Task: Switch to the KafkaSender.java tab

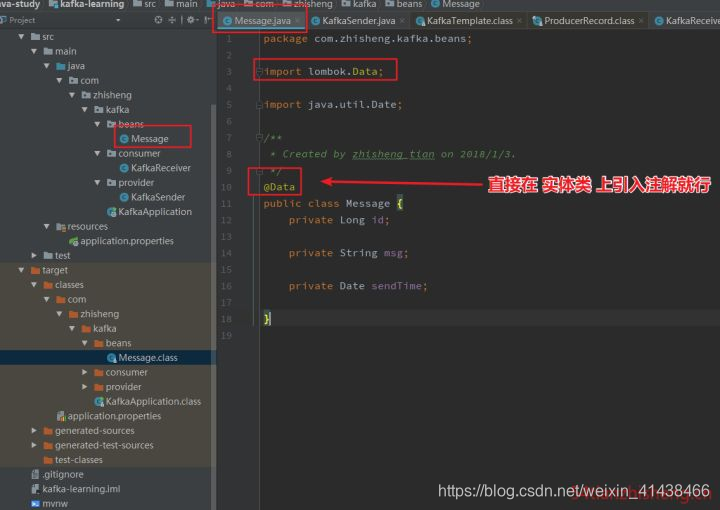Action: pyautogui.click(x=358, y=21)
